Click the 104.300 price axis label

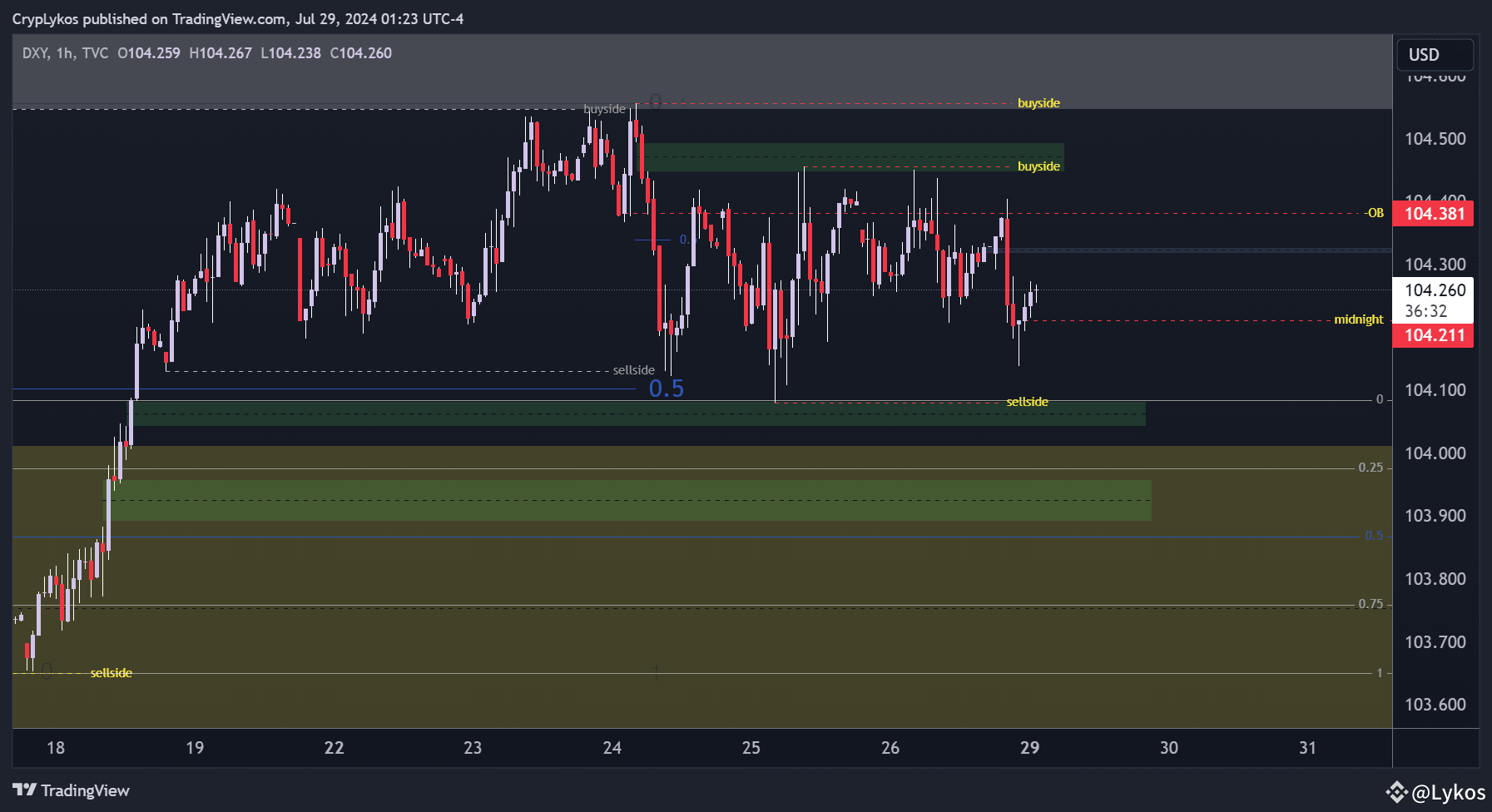pos(1435,265)
